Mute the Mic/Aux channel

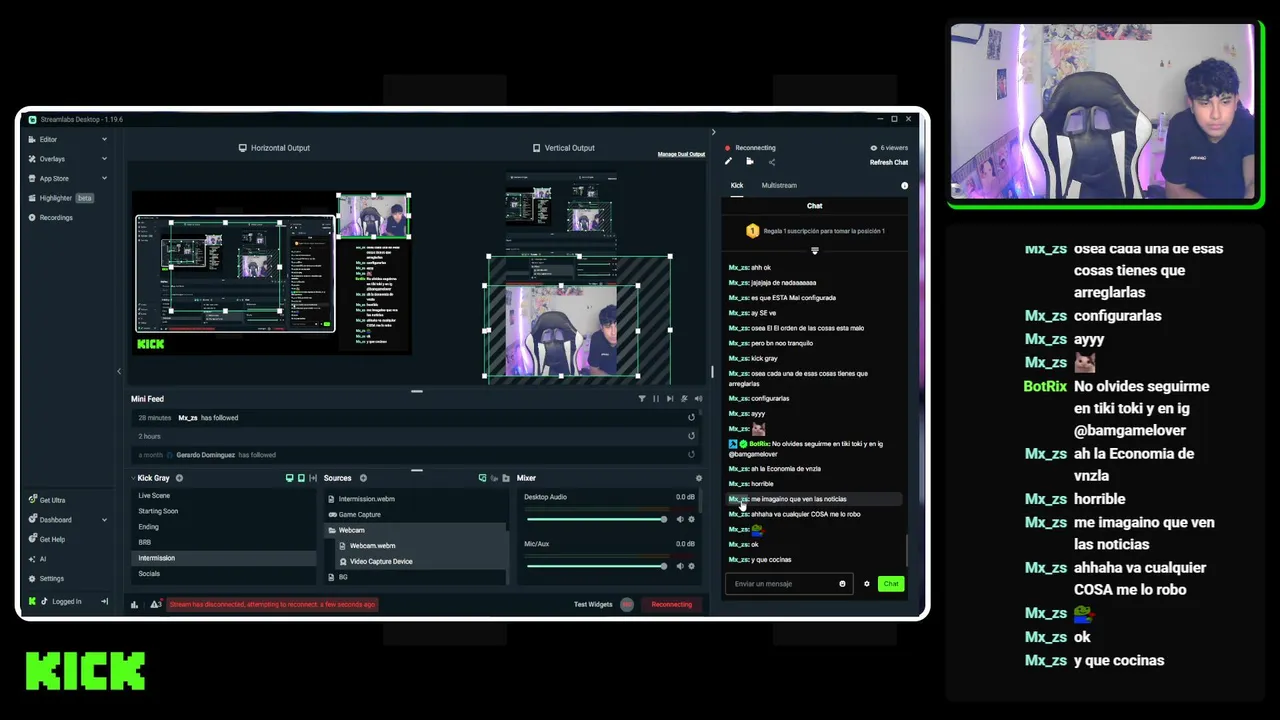680,566
